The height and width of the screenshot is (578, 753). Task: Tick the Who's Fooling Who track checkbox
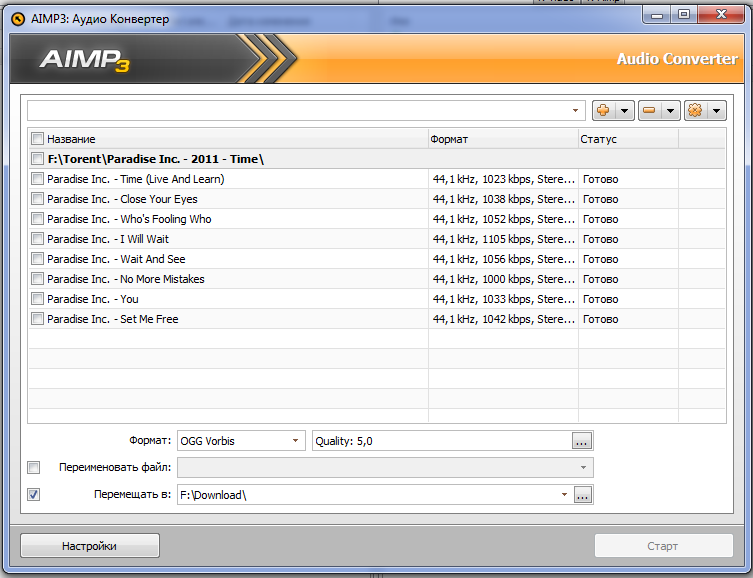(37, 218)
